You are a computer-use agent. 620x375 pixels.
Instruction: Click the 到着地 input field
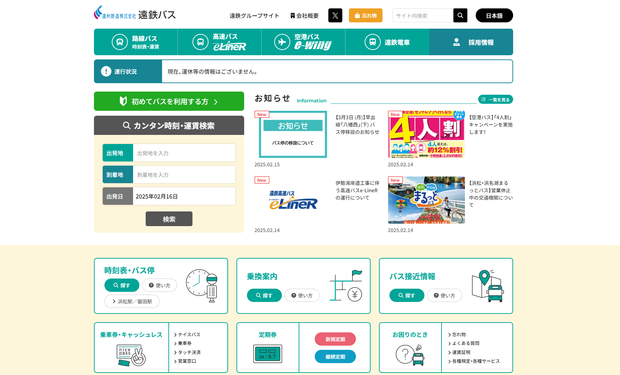point(184,174)
